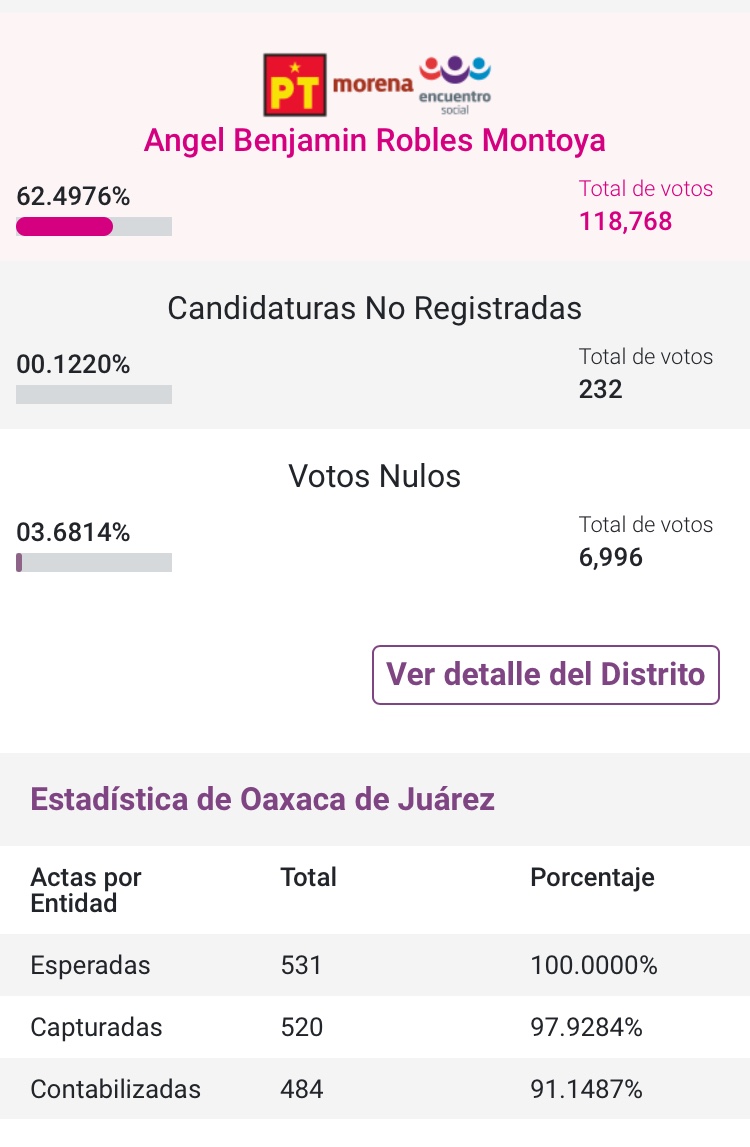Click the Candidaturas No Registradas progress bar
The image size is (750, 1147).
coord(94,395)
